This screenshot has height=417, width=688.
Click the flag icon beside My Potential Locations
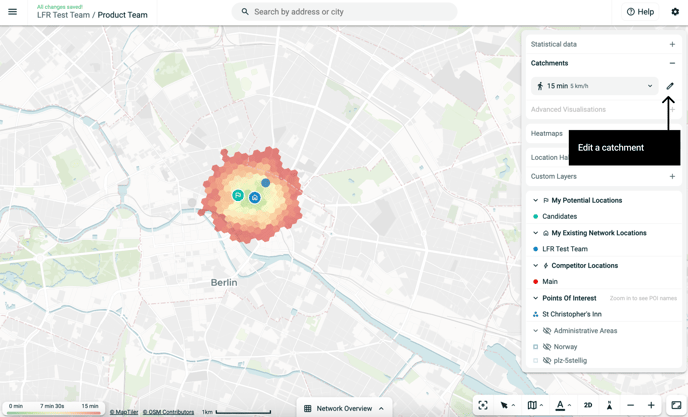click(546, 200)
